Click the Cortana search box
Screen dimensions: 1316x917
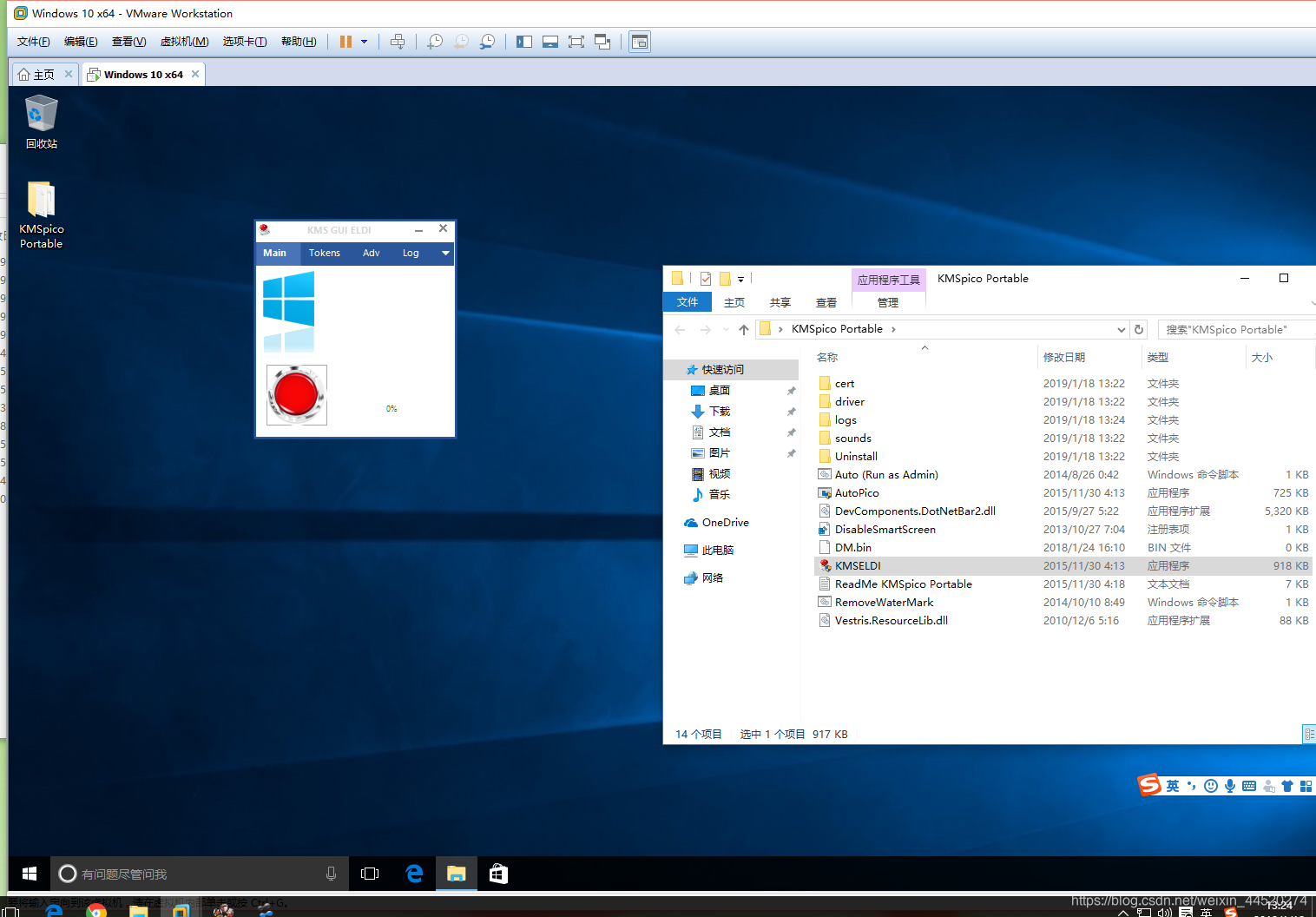click(199, 874)
